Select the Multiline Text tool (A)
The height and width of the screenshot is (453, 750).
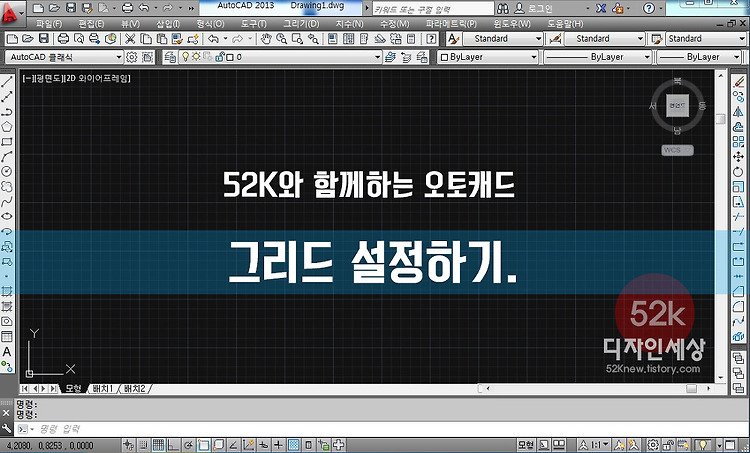tap(7, 352)
